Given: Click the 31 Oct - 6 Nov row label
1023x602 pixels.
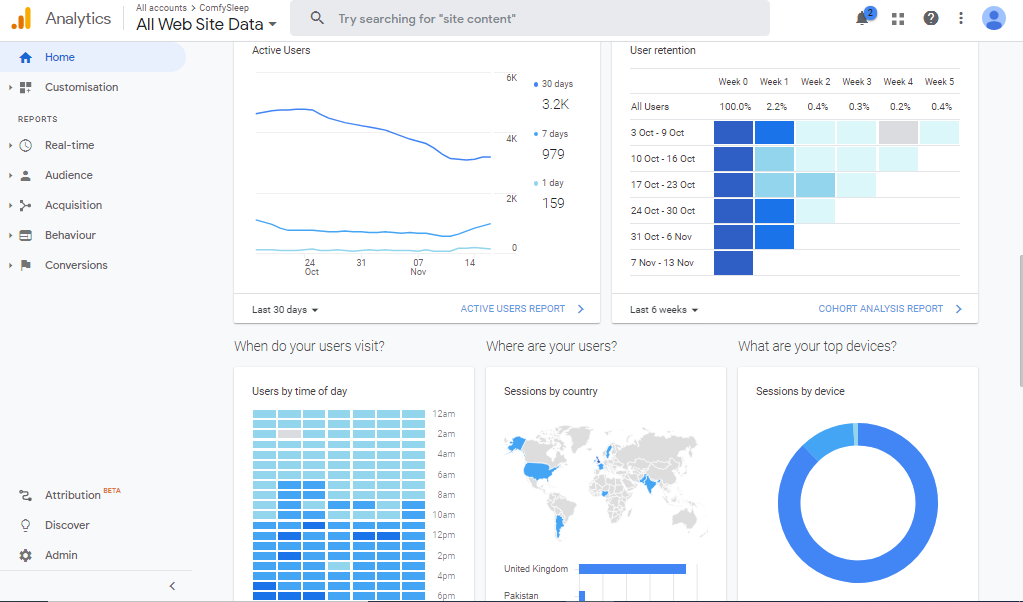Looking at the screenshot, I should click(661, 237).
